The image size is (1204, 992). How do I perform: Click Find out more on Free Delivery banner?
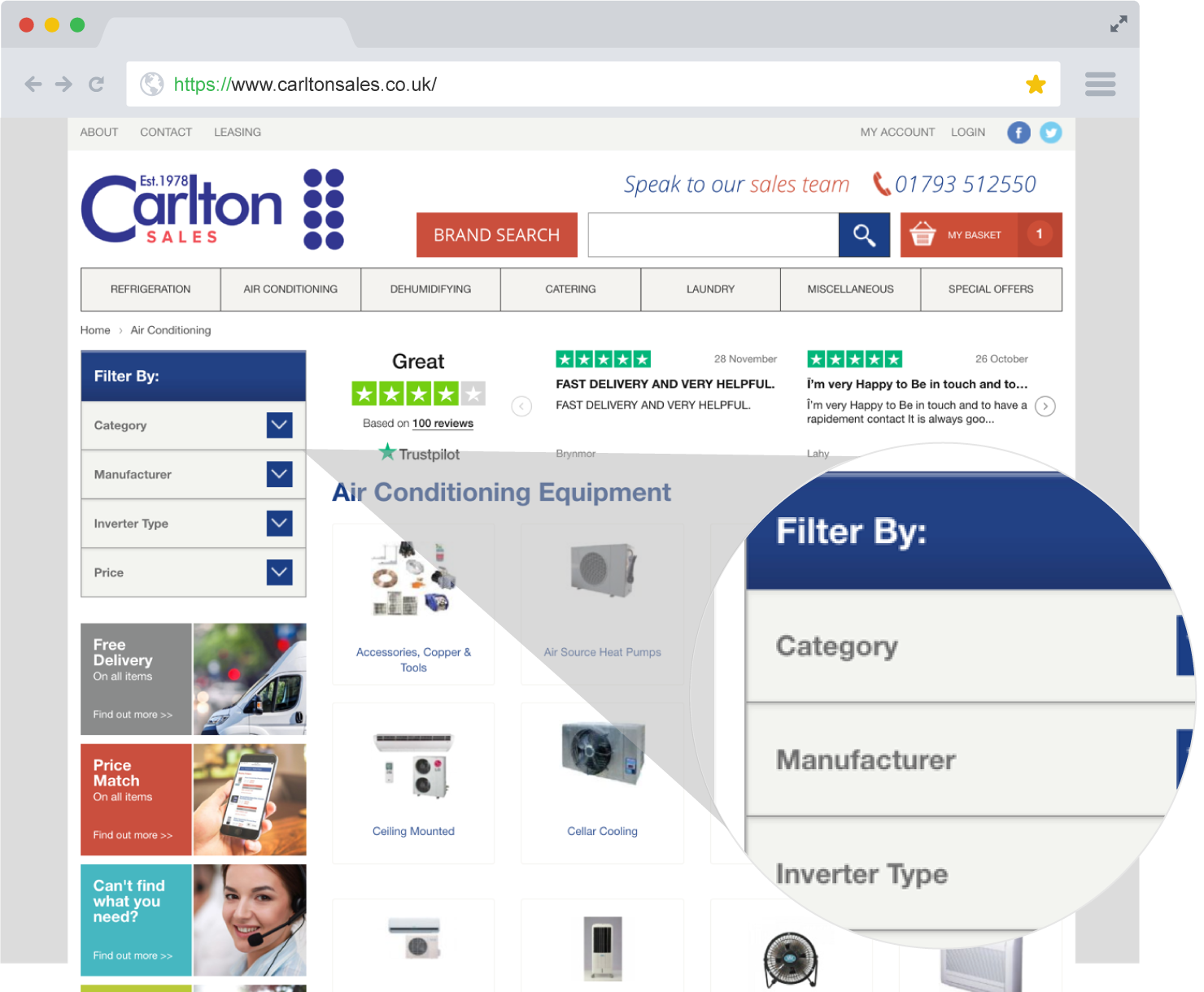click(133, 715)
